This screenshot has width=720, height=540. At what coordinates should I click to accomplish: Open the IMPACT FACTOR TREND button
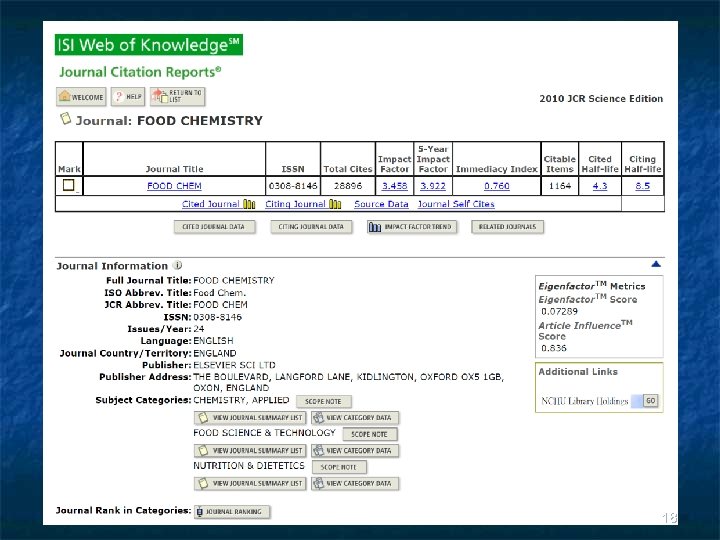[412, 227]
